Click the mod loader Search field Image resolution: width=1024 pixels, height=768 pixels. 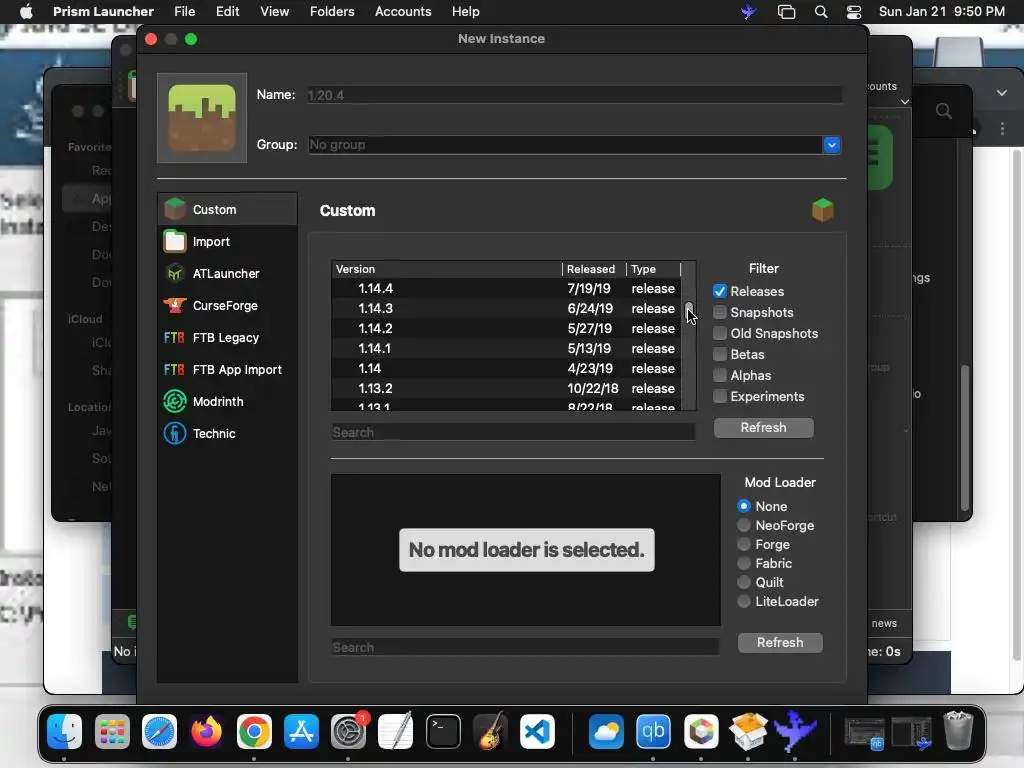pos(525,647)
